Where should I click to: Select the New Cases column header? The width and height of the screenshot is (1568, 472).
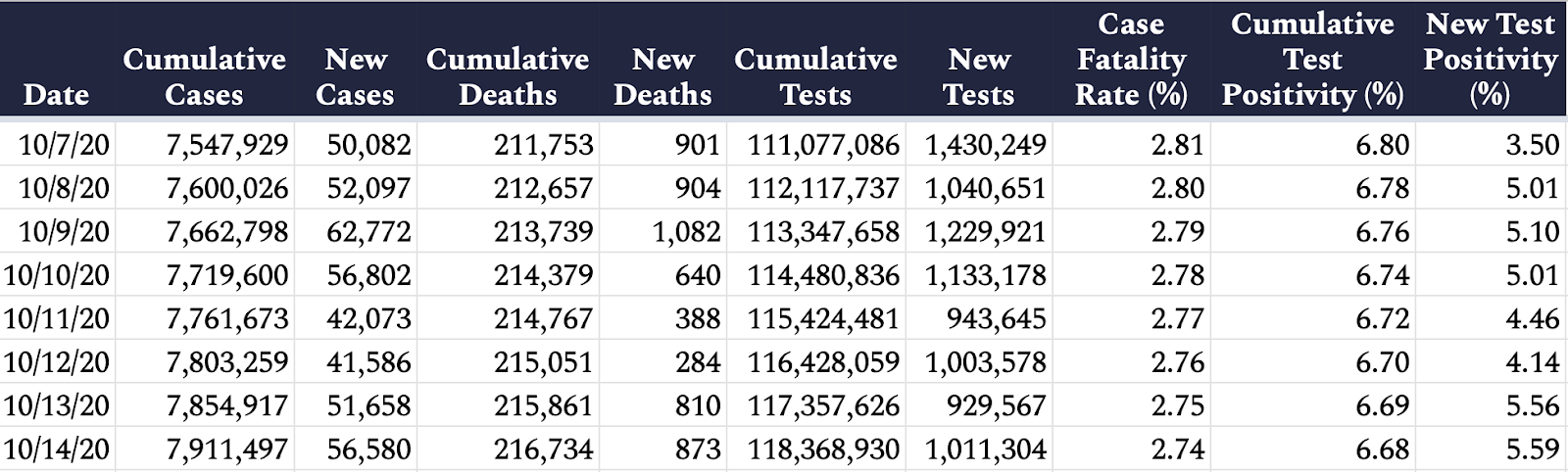tap(355, 76)
